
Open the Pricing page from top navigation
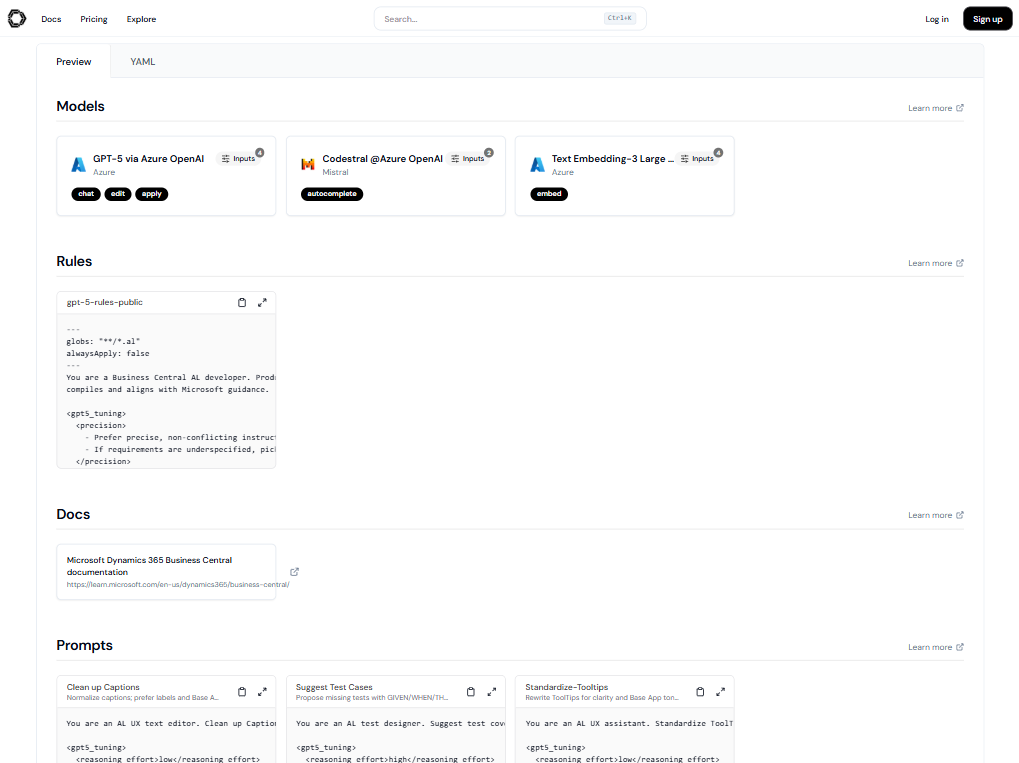click(x=94, y=19)
